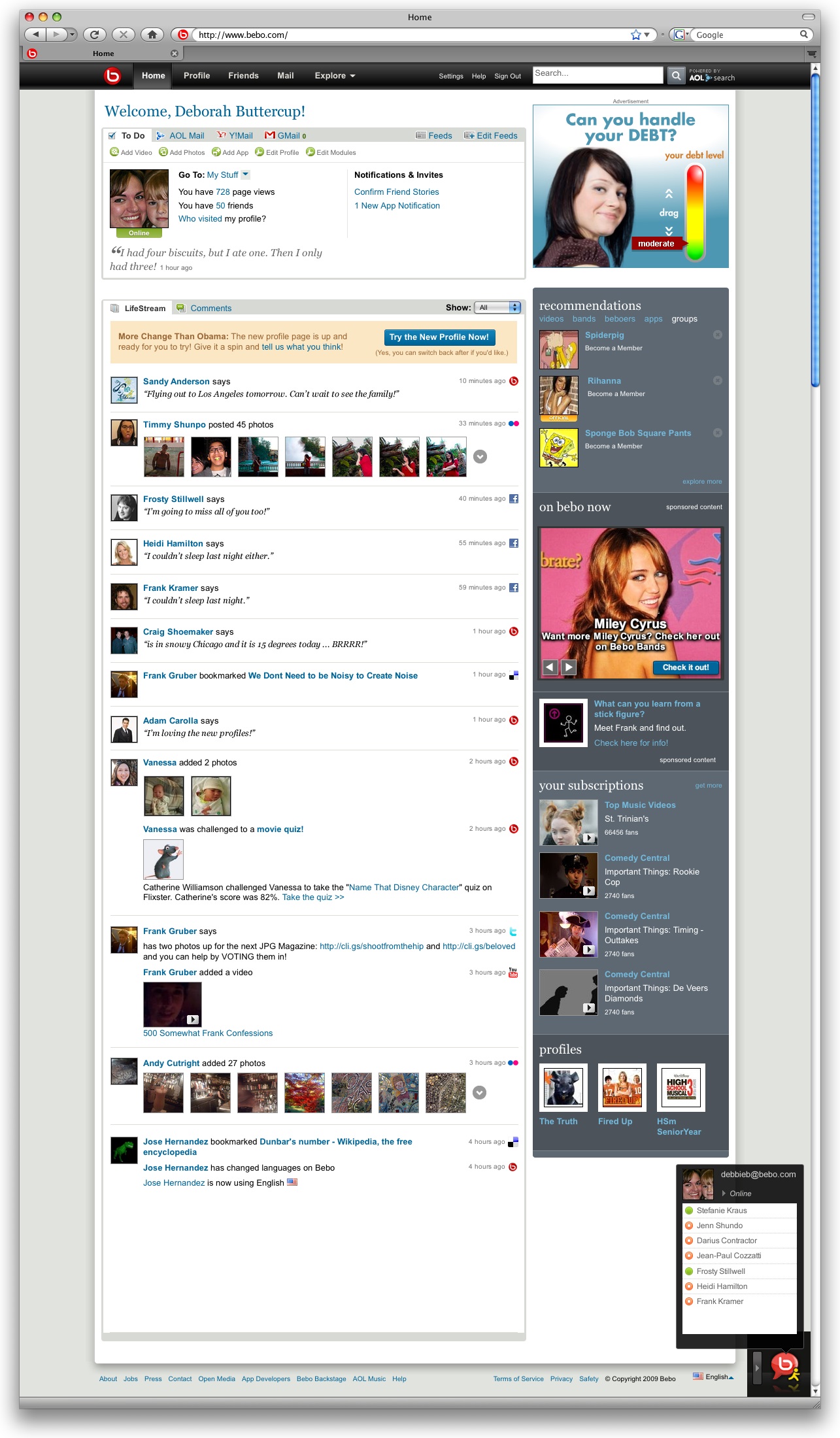Open the Explore dropdown menu
Screen dimensions: 840x1438
point(335,76)
